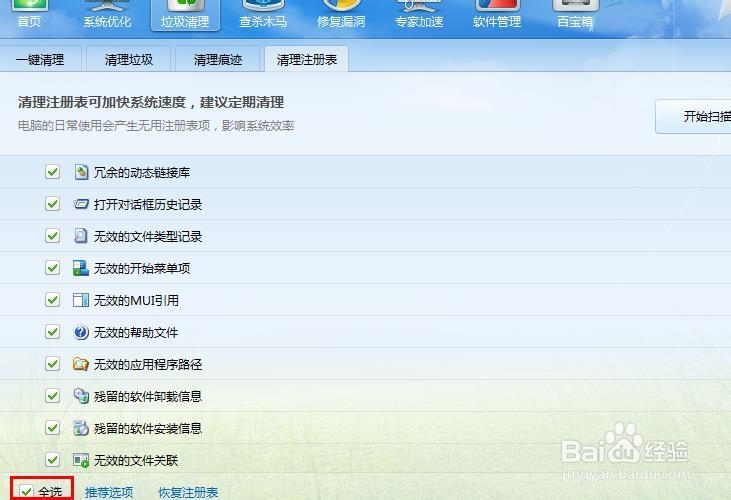Select row text 残留的软件卸载信息
Viewport: 731px width, 500px height.
tap(148, 397)
